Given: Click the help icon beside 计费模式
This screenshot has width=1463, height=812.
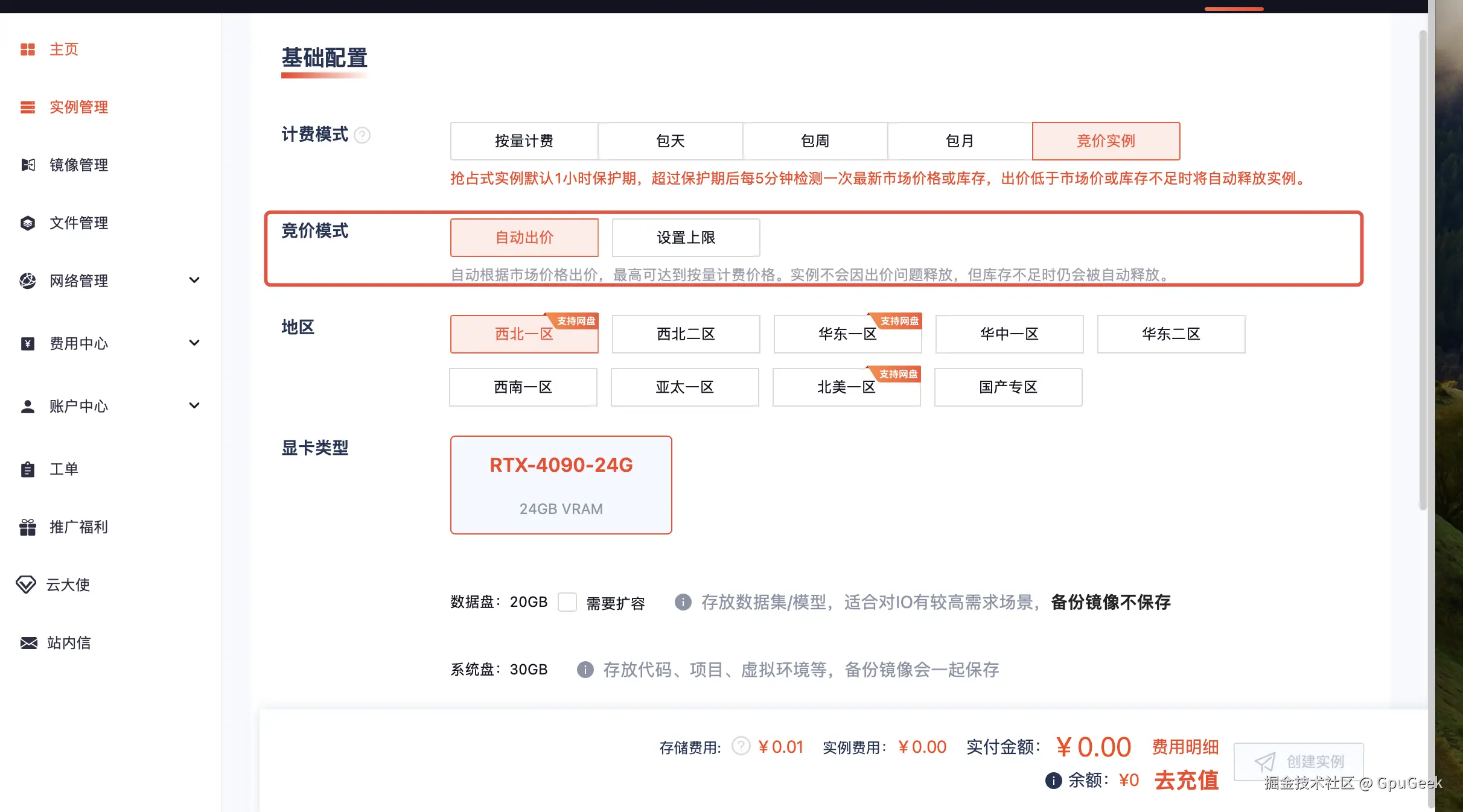Looking at the screenshot, I should pyautogui.click(x=362, y=135).
